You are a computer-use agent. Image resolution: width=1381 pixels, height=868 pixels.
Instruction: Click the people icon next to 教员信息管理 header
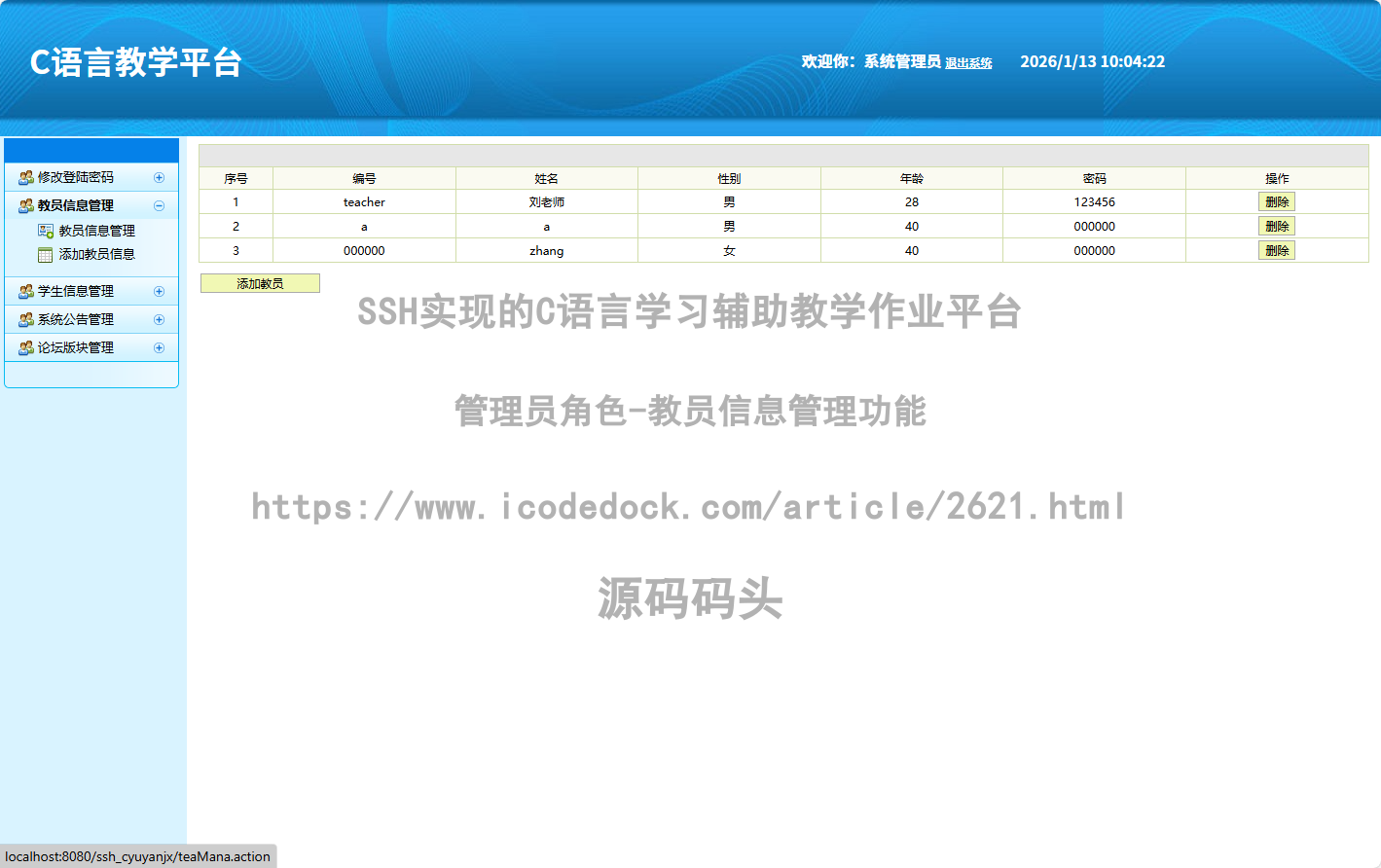[x=24, y=205]
